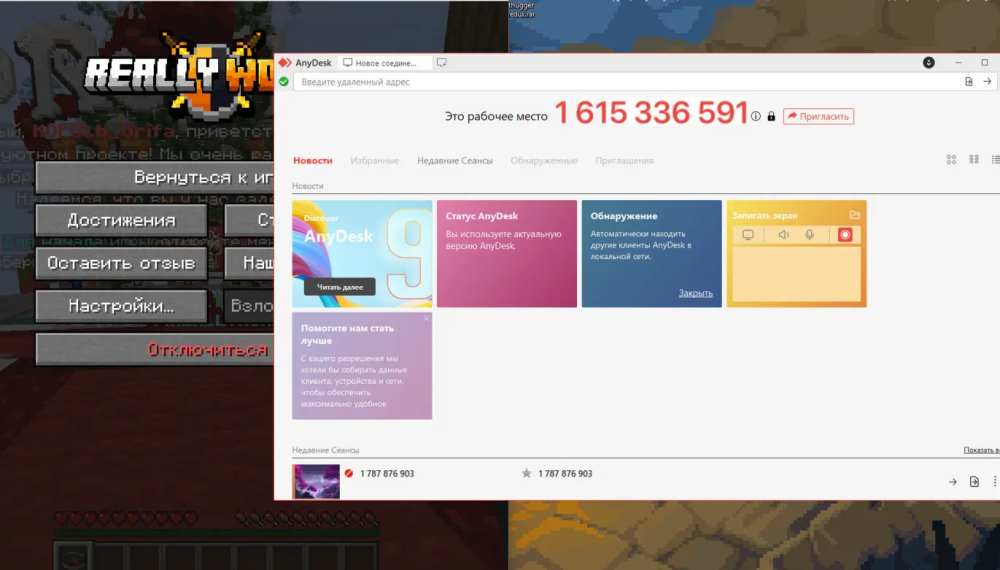
Task: Switch to the 'Обнаруженные' tab
Action: pos(544,161)
